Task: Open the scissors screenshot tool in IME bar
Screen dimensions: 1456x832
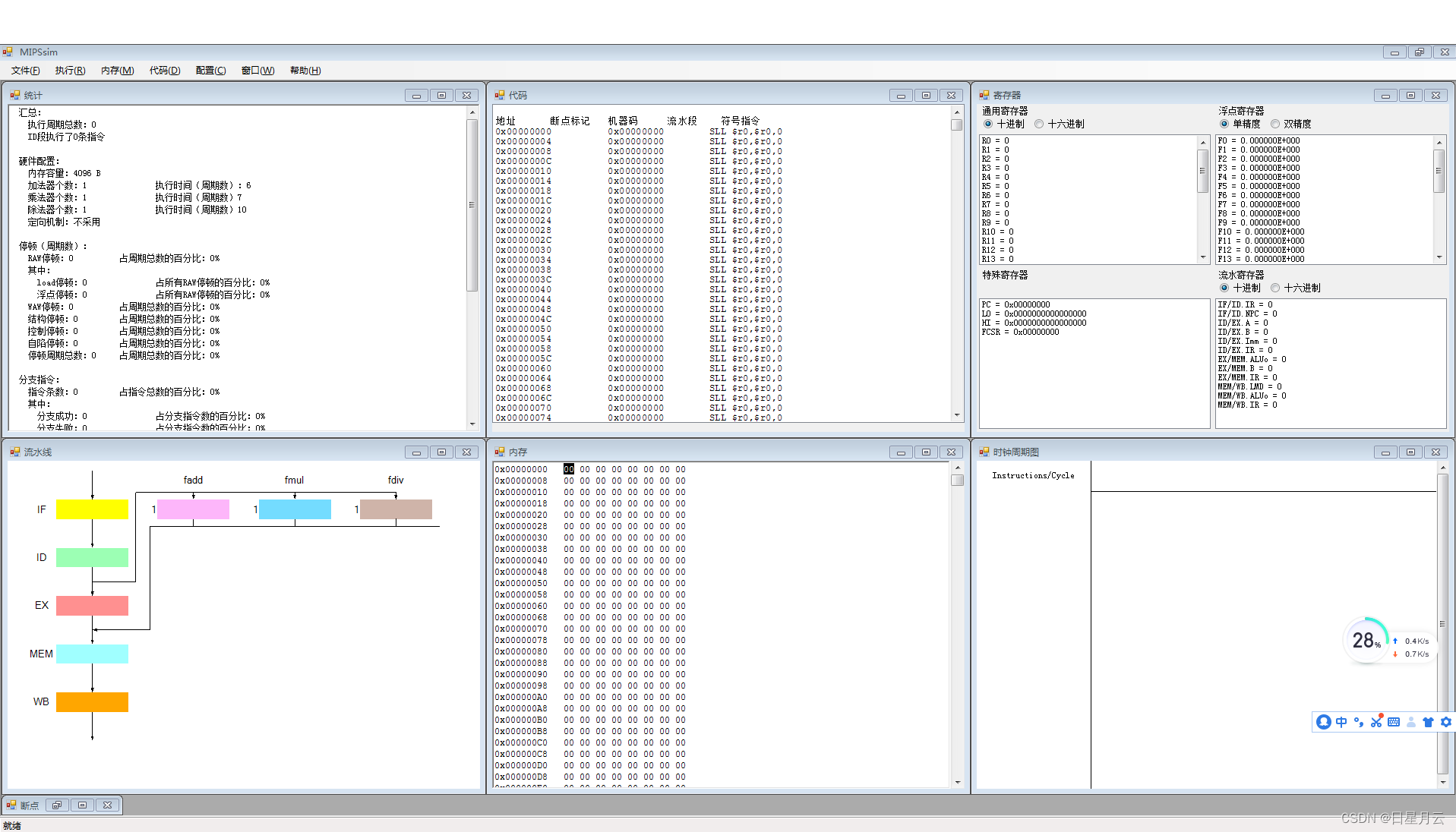Action: pyautogui.click(x=1376, y=722)
